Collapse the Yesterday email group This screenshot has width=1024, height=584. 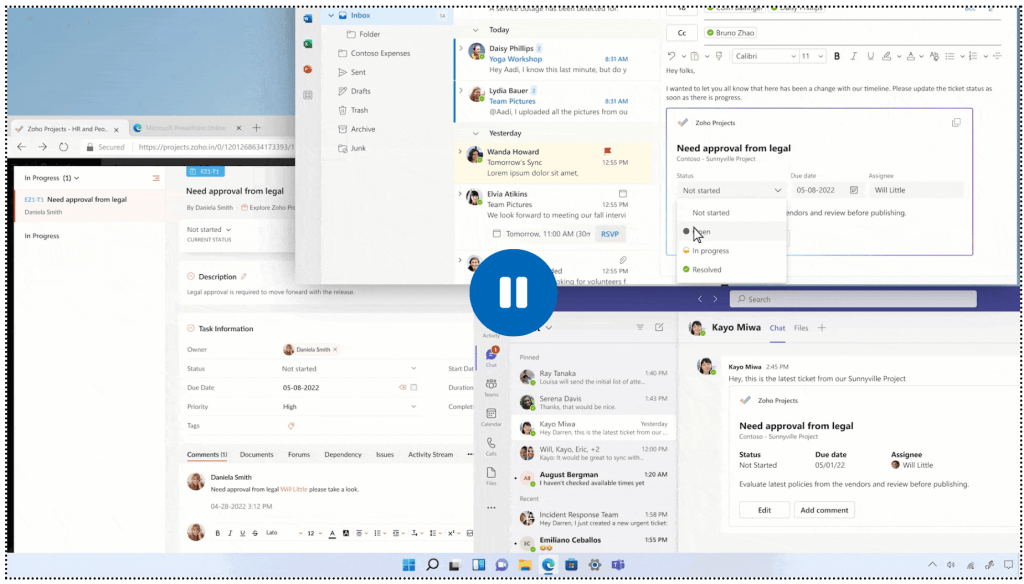pos(475,133)
